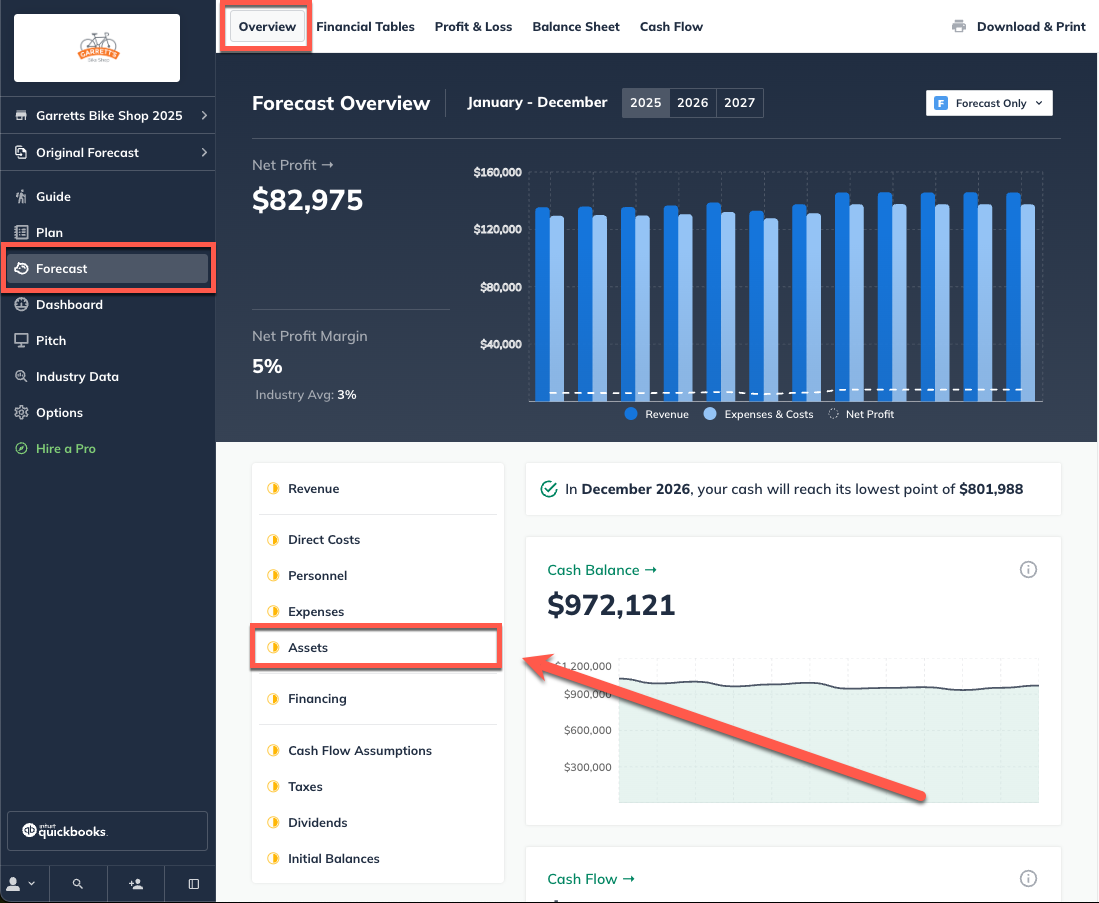Click Download & Print button
This screenshot has height=903, width=1099.
click(x=1019, y=27)
